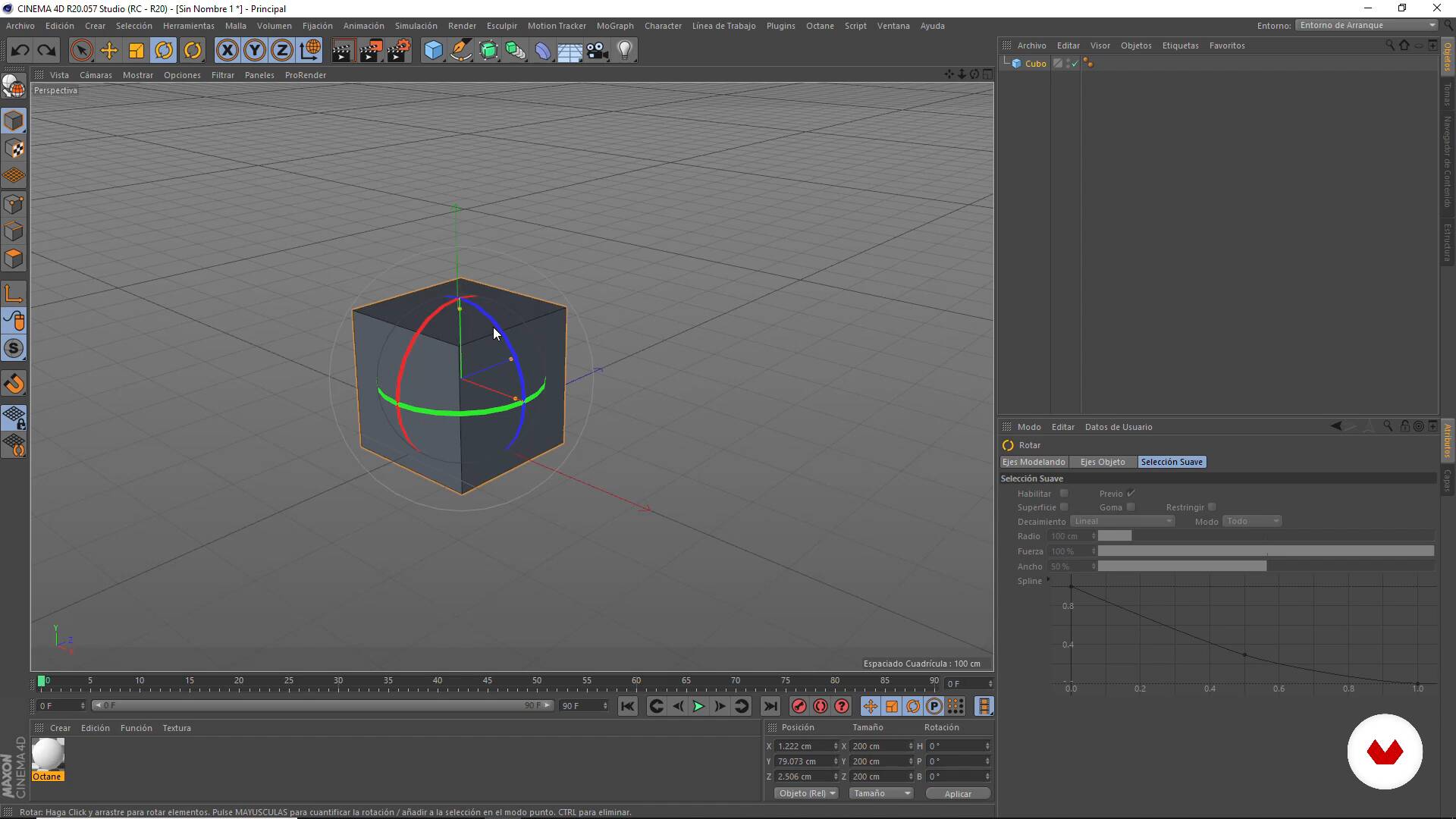The height and width of the screenshot is (819, 1456).
Task: Open the Cámaras viewport menu
Action: coord(96,75)
